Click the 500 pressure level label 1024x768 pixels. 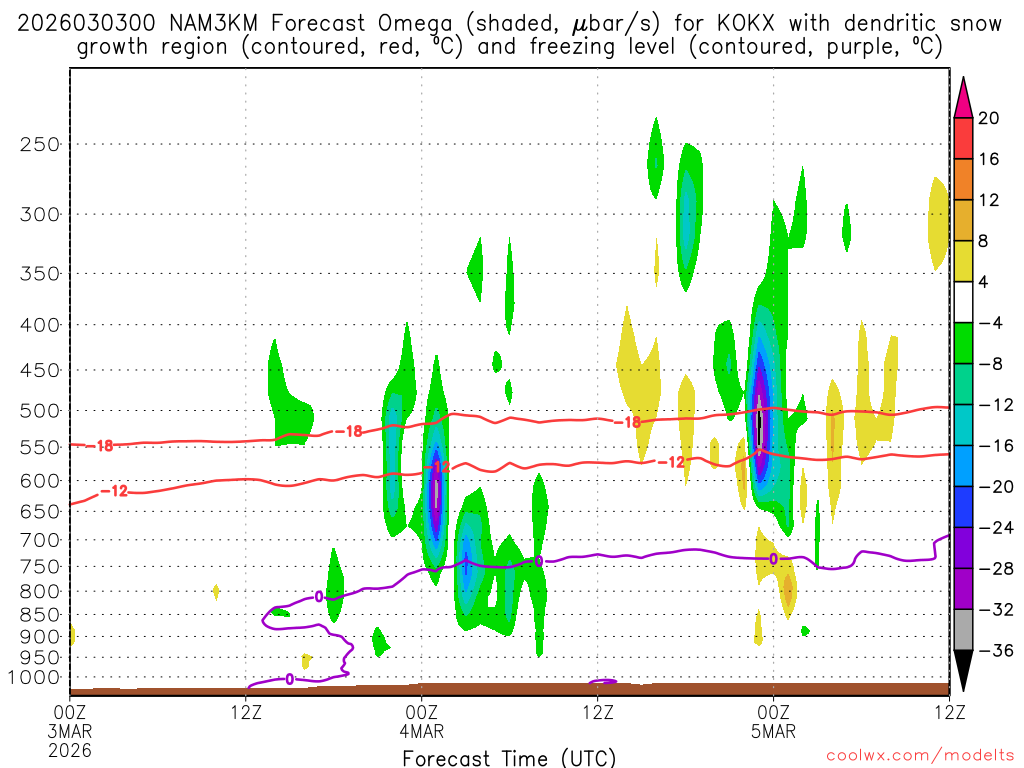(40, 411)
